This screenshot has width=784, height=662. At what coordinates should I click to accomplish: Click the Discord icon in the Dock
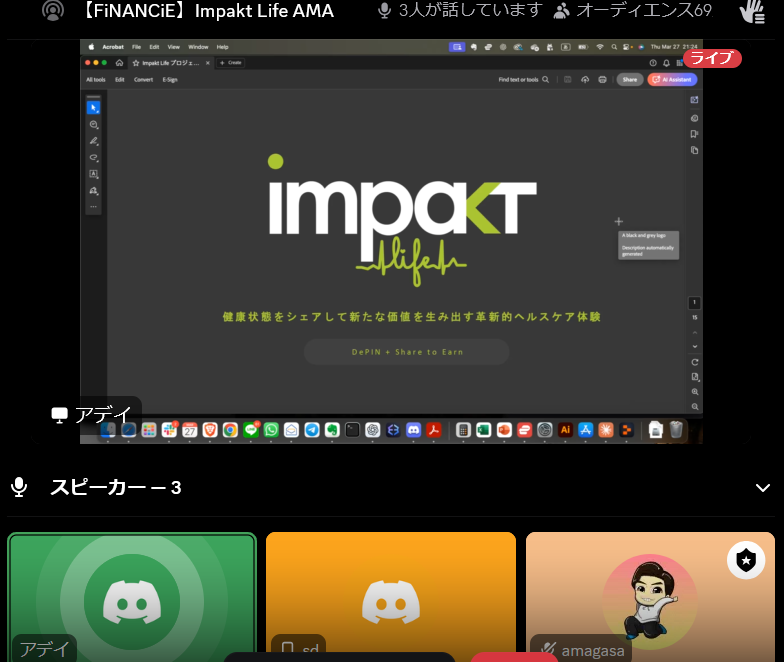pyautogui.click(x=414, y=430)
